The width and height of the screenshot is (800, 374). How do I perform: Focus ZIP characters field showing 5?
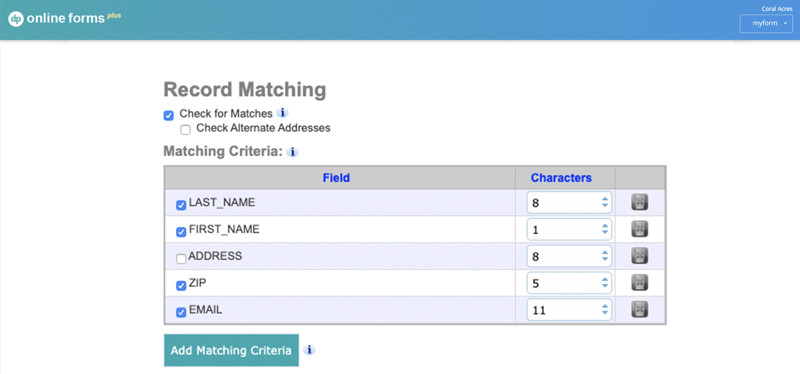click(x=569, y=282)
